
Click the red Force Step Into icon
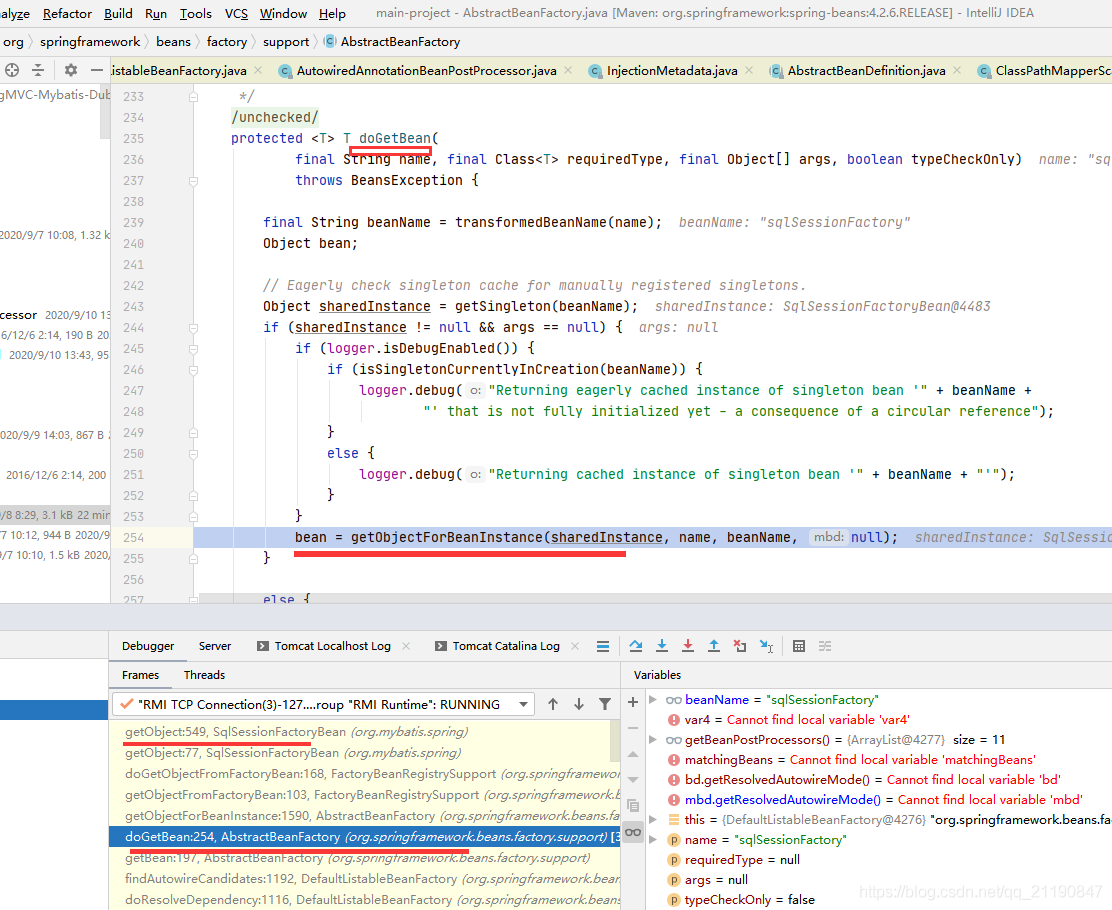tap(688, 645)
